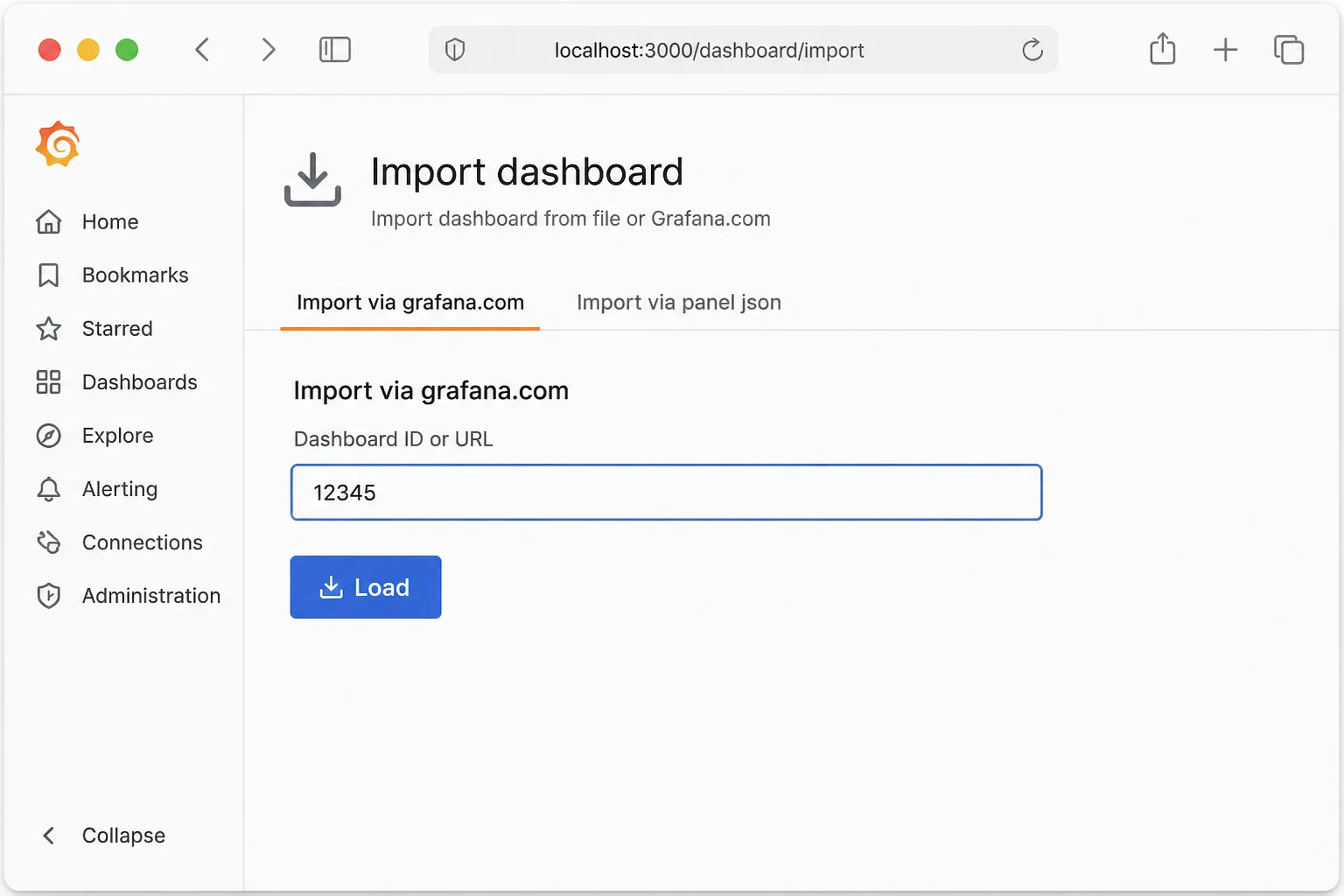Viewport: 1344px width, 896px height.
Task: Minimize the window with yellow button
Action: [x=88, y=50]
